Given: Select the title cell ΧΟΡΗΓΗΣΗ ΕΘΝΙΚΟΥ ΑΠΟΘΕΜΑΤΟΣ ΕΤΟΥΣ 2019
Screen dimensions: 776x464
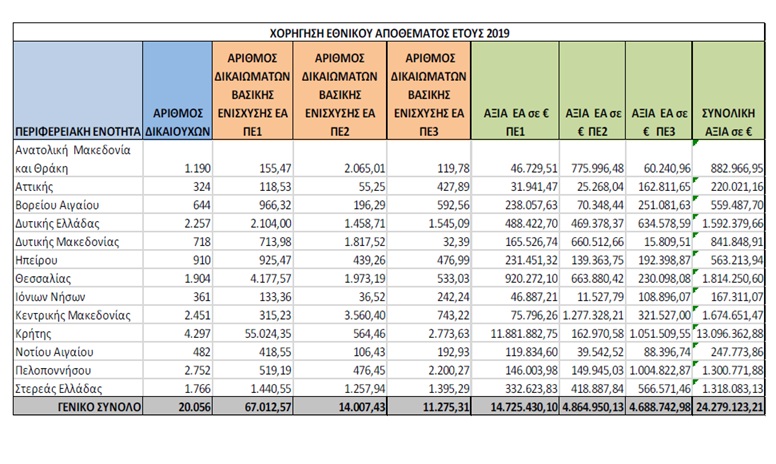Looking at the screenshot, I should (x=391, y=31).
